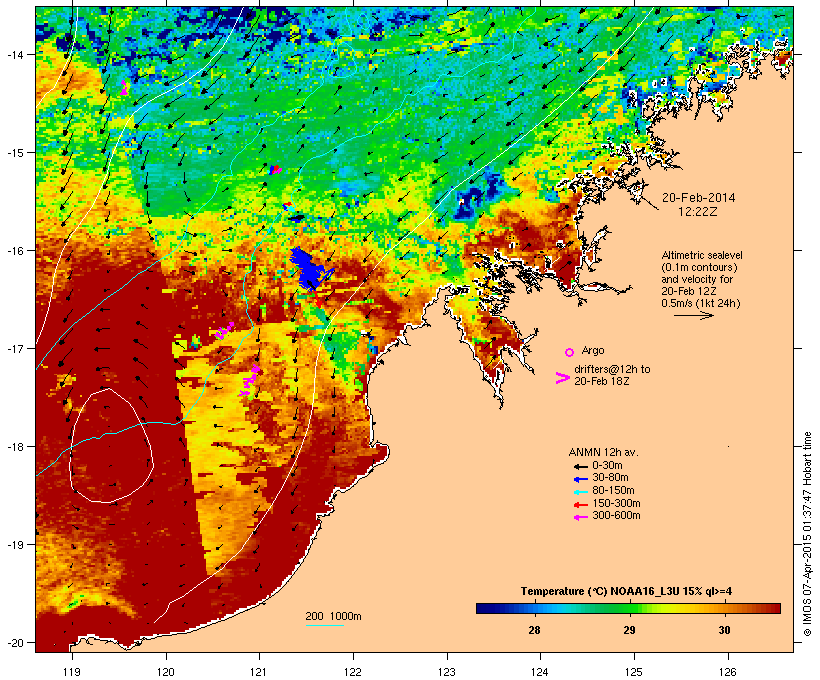Click the '200 1000m' contour label
The height and width of the screenshot is (680, 820).
click(x=333, y=616)
